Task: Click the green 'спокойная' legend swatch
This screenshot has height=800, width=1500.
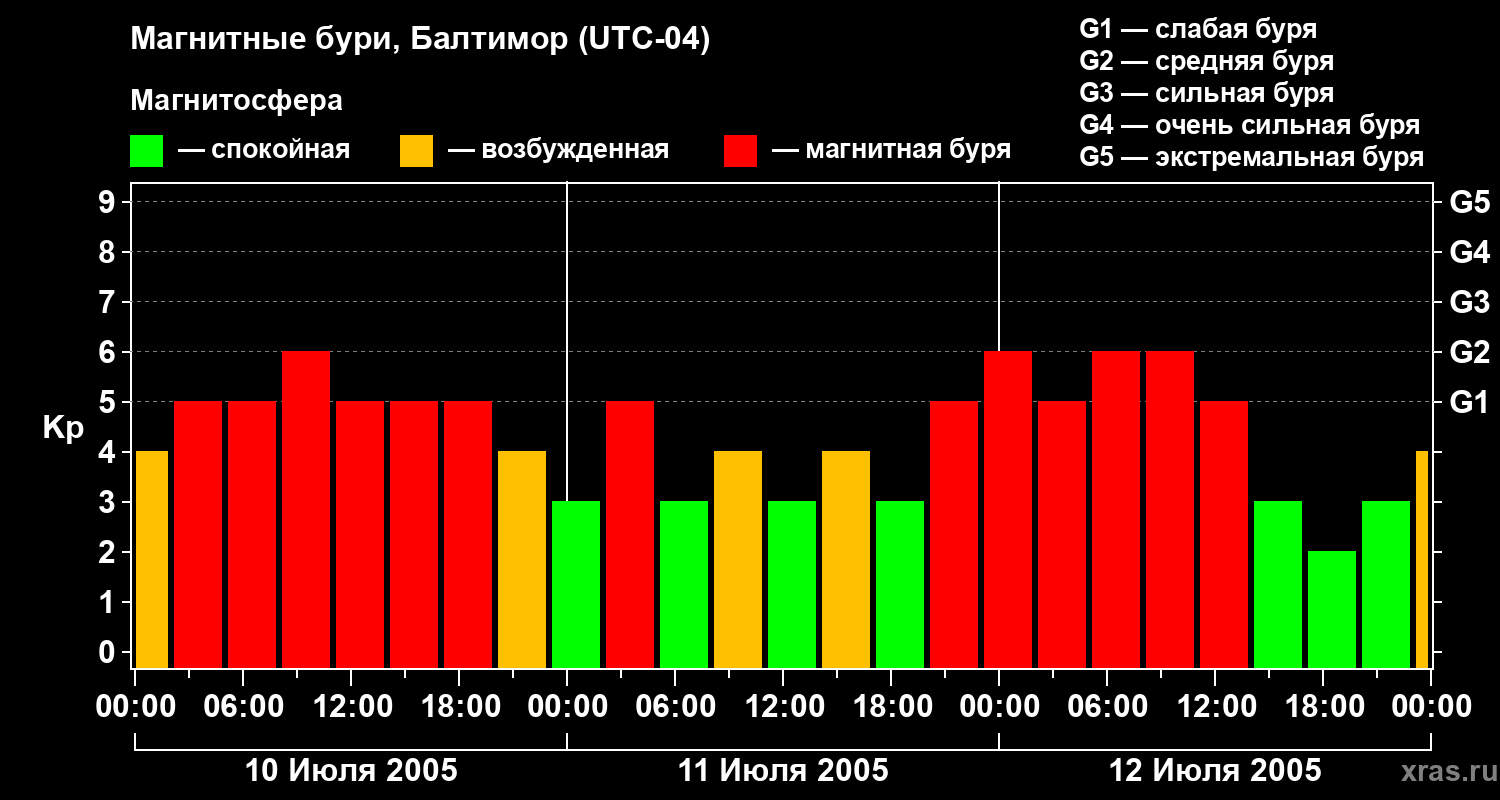Action: 146,150
